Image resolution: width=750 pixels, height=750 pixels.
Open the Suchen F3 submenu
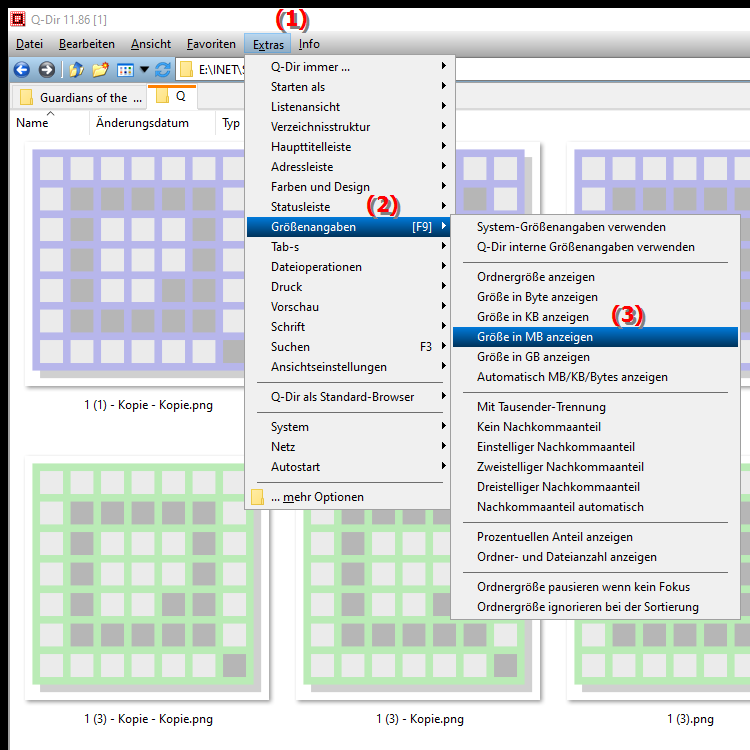point(349,347)
